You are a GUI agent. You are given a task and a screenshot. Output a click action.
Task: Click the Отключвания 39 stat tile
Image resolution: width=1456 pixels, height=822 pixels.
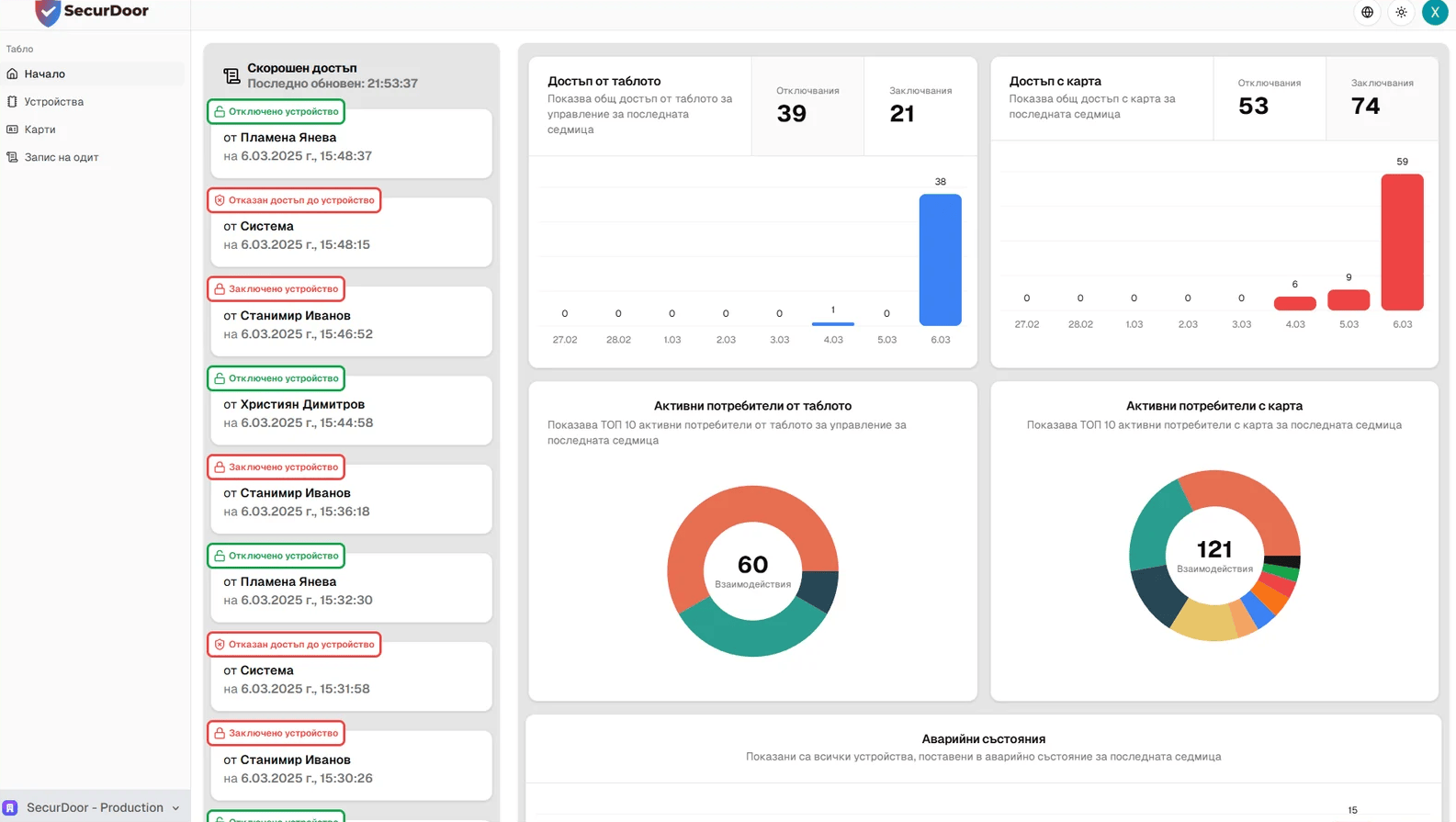click(x=807, y=107)
